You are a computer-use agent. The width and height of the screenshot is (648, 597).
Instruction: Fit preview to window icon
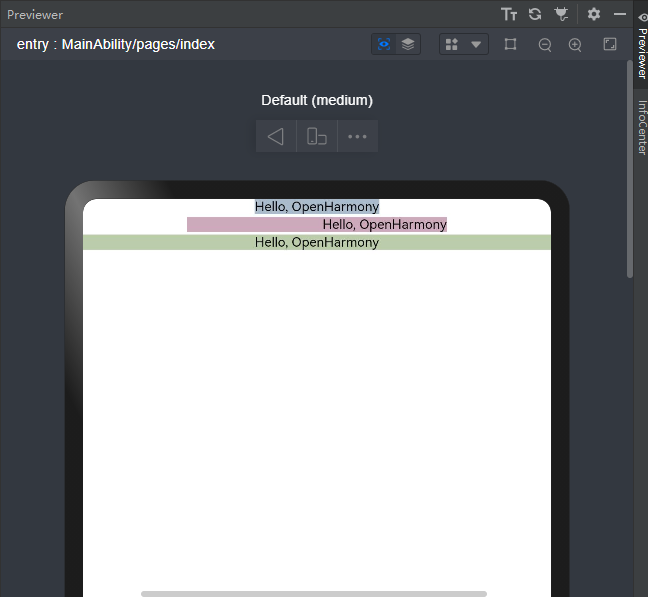(x=610, y=44)
